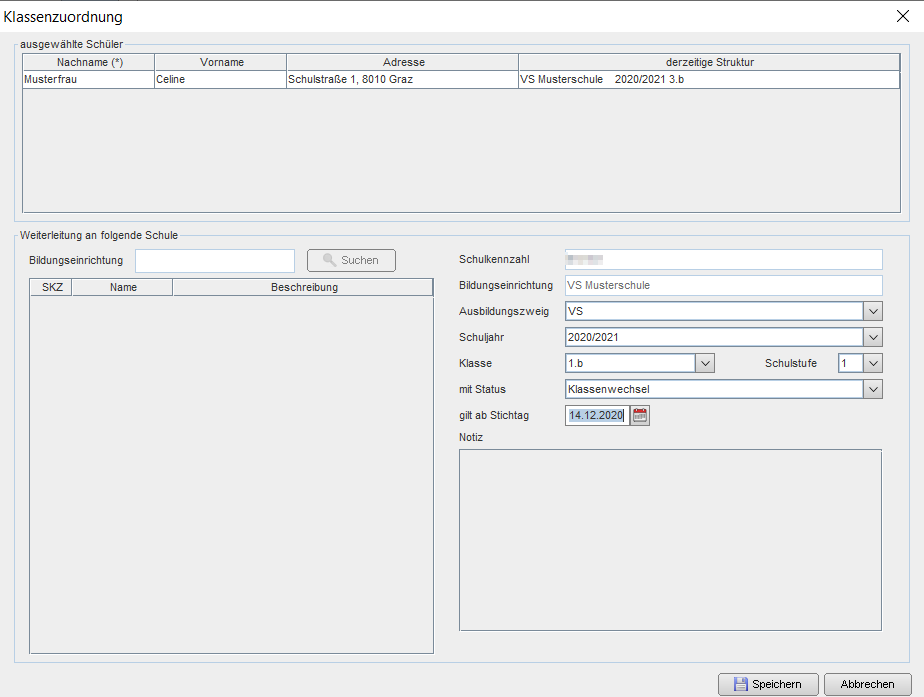Click the Speichern button
The height and width of the screenshot is (697, 924).
[x=767, y=684]
